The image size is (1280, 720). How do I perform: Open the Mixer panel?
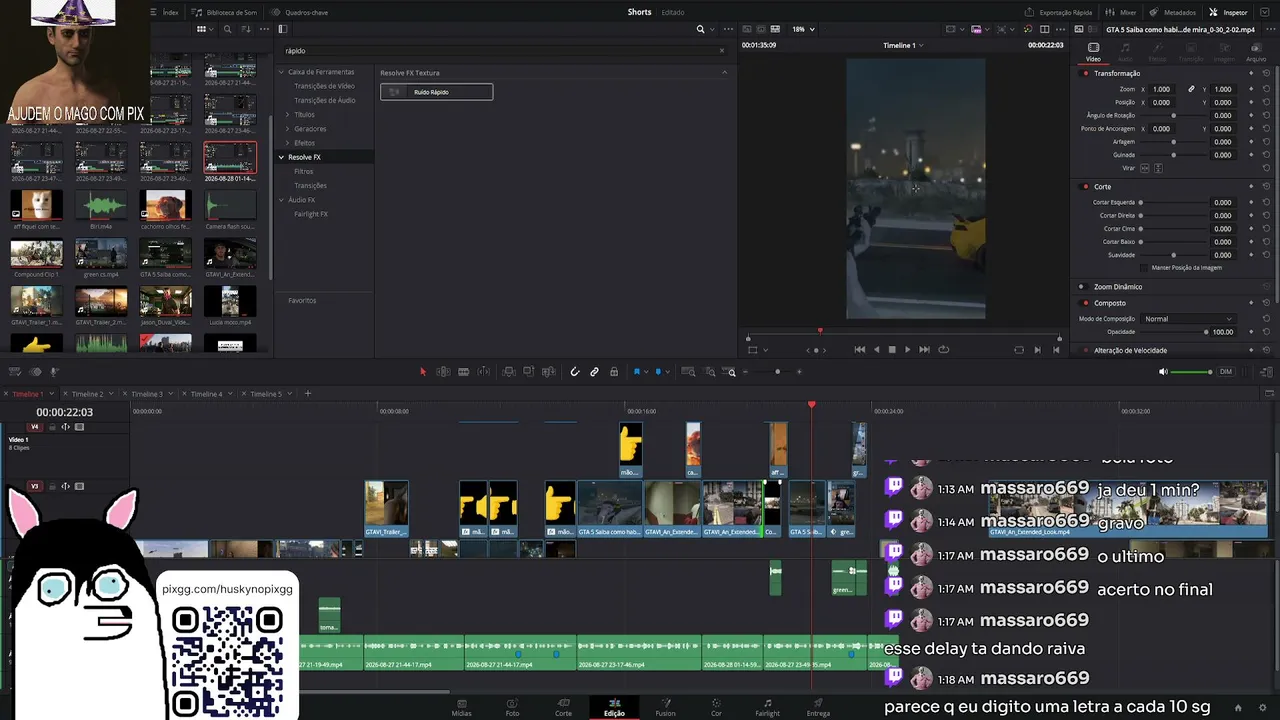tap(1122, 12)
